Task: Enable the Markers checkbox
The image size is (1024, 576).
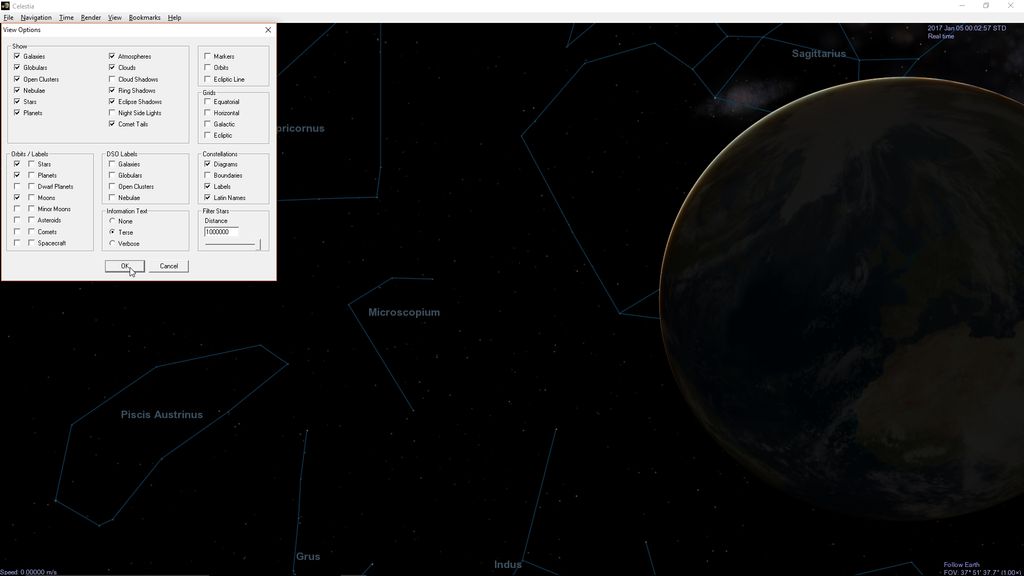Action: [208, 56]
